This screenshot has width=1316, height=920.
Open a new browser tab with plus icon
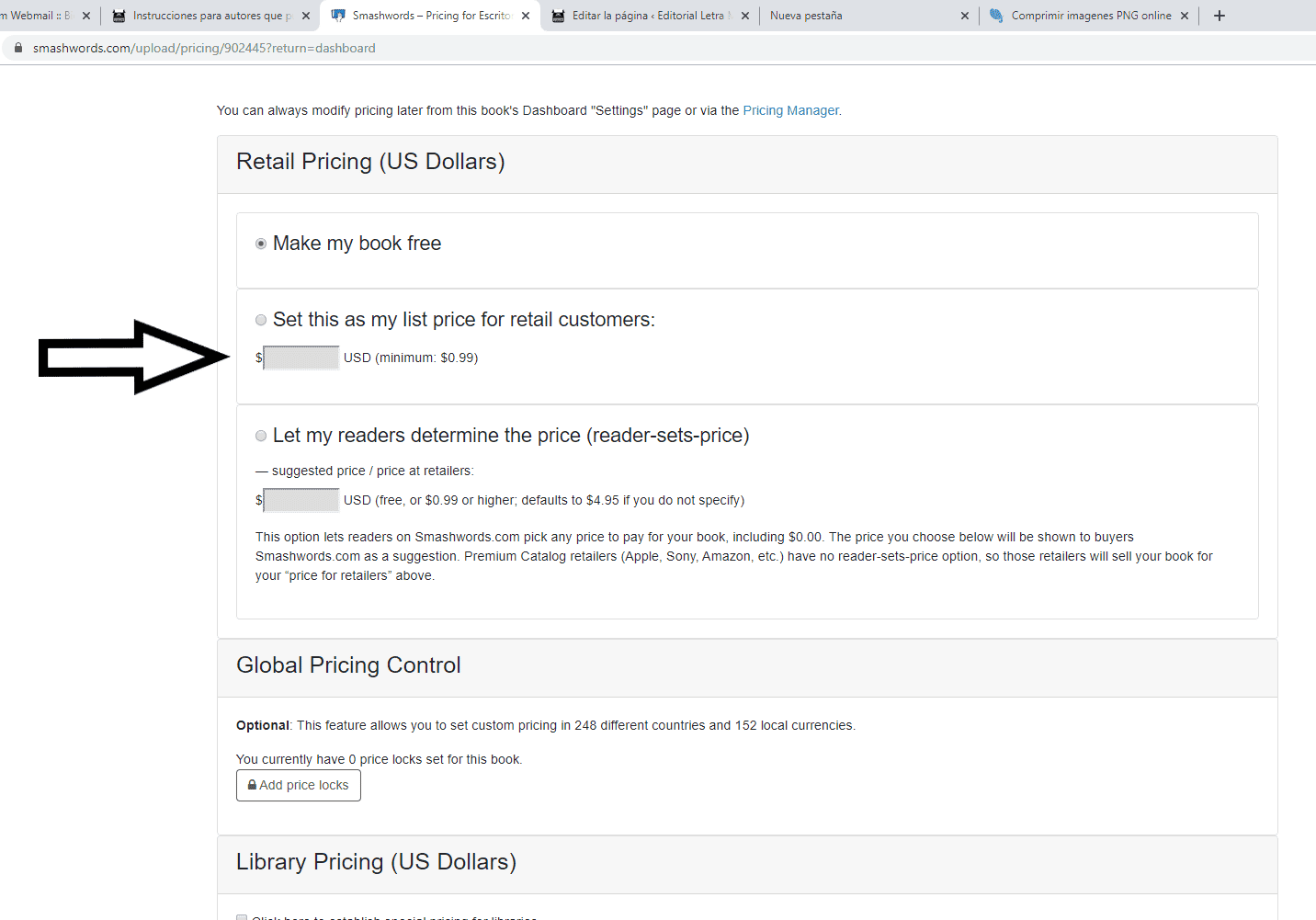pos(1220,16)
